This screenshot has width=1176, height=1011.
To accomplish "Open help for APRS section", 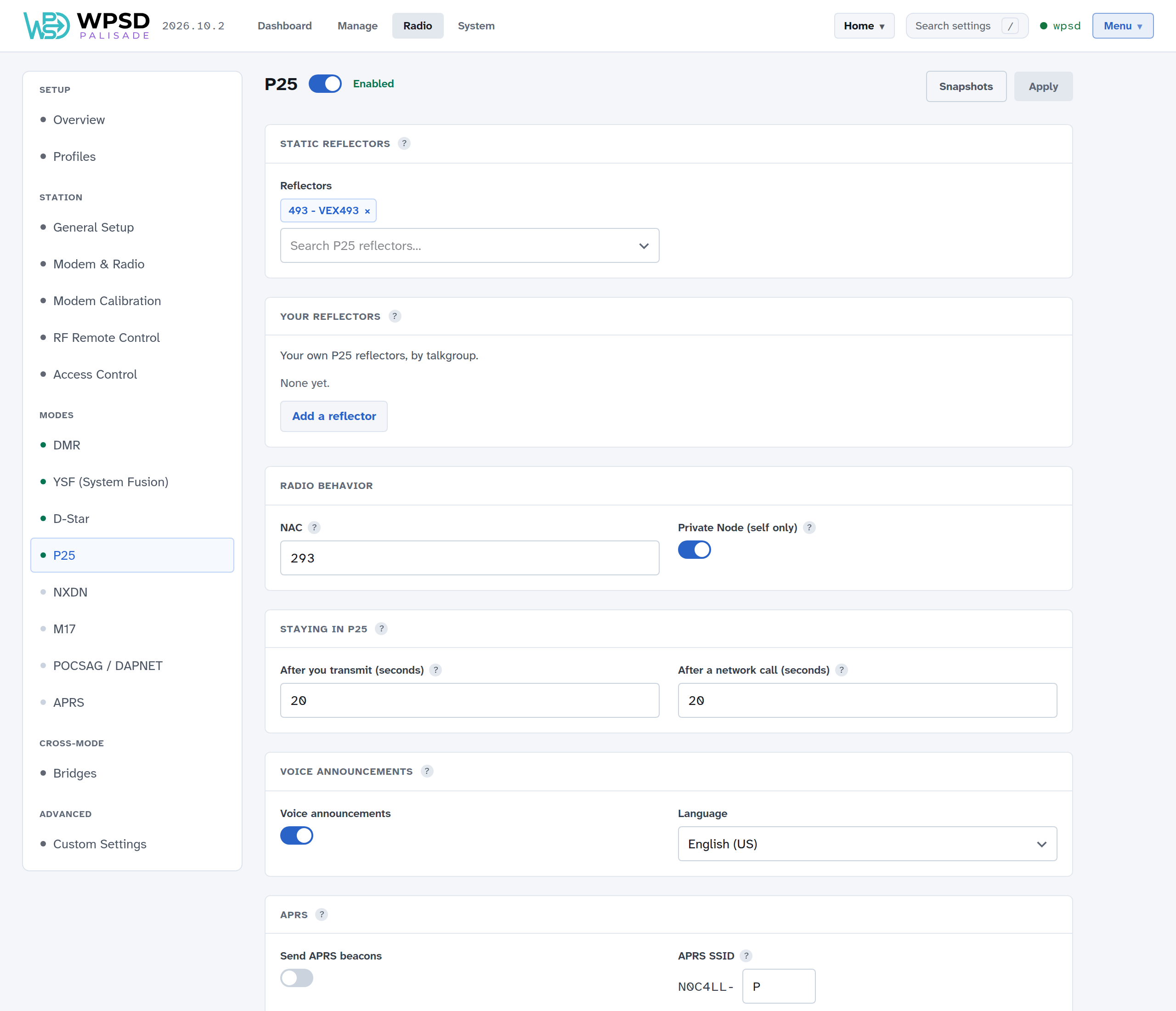I will tap(322, 914).
